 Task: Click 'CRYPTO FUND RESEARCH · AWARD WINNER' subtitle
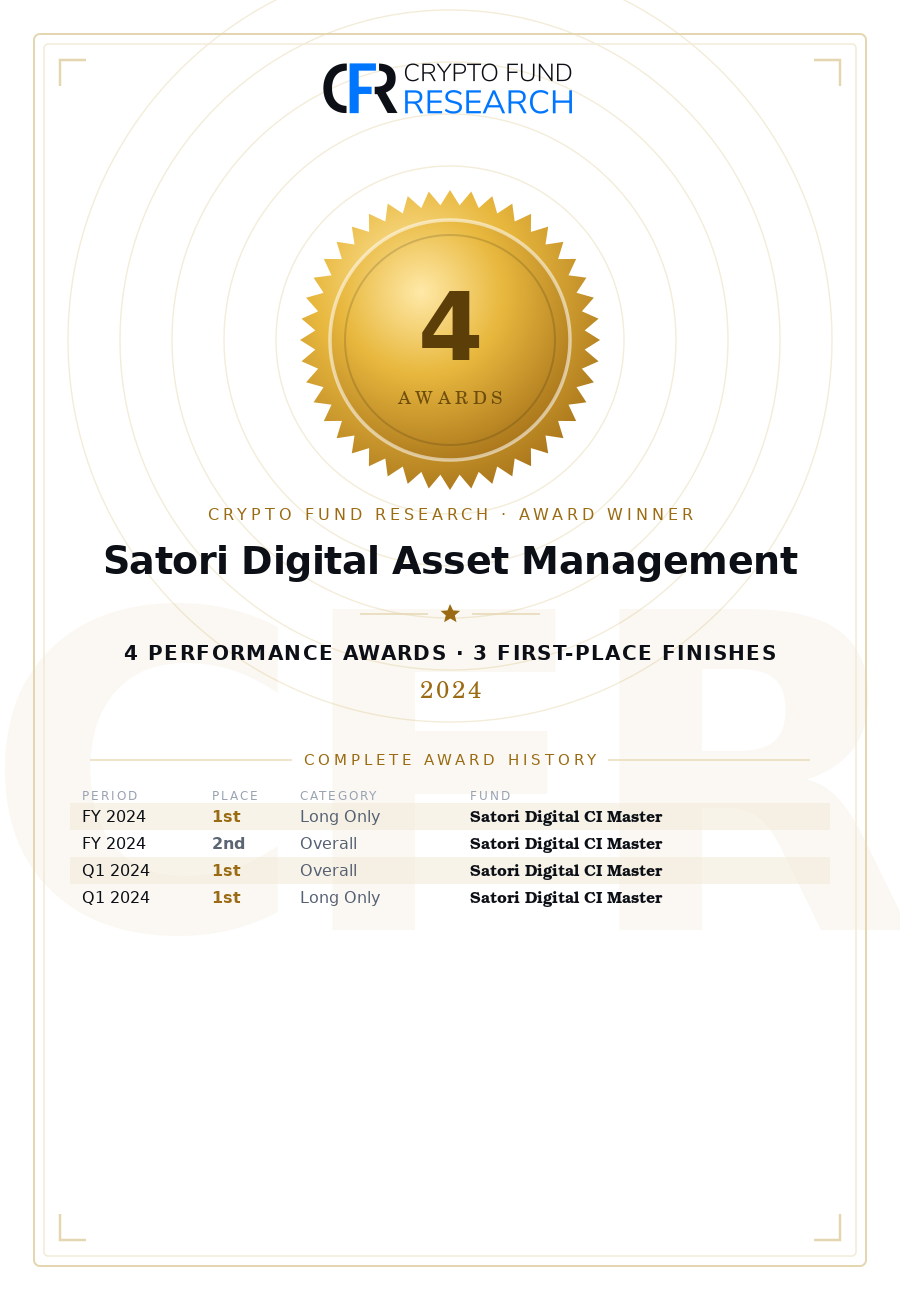tap(450, 515)
